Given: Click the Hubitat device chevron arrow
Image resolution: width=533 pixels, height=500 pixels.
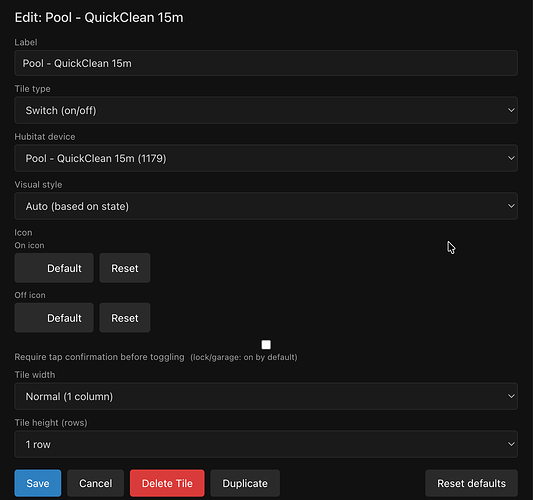Looking at the screenshot, I should point(511,158).
